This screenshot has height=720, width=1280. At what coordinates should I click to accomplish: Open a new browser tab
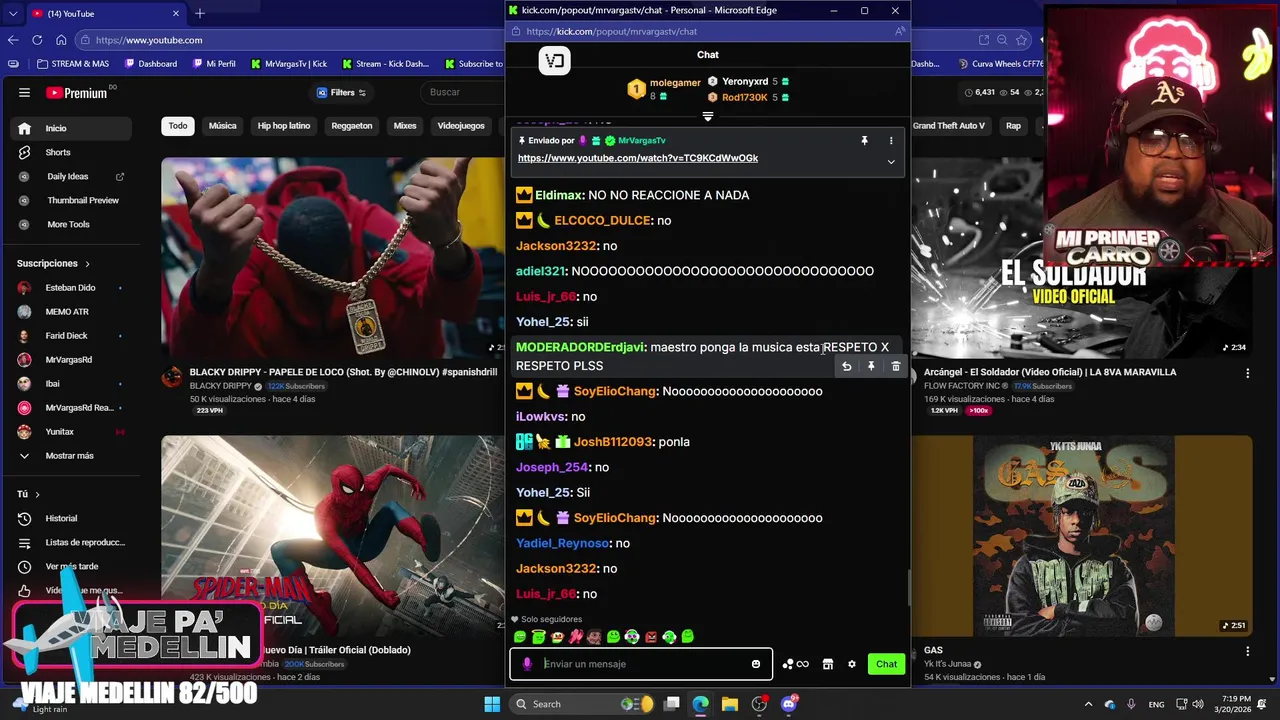[x=200, y=14]
